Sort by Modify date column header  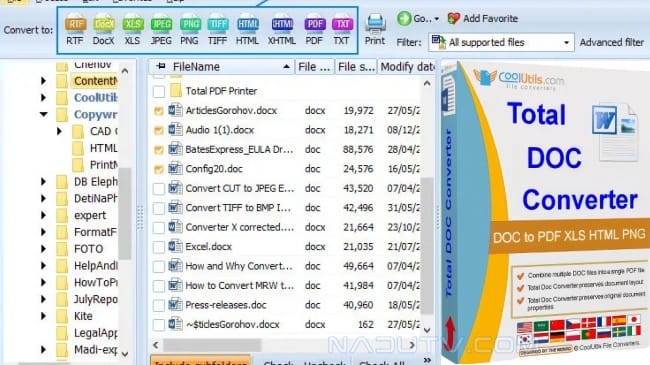(x=407, y=67)
